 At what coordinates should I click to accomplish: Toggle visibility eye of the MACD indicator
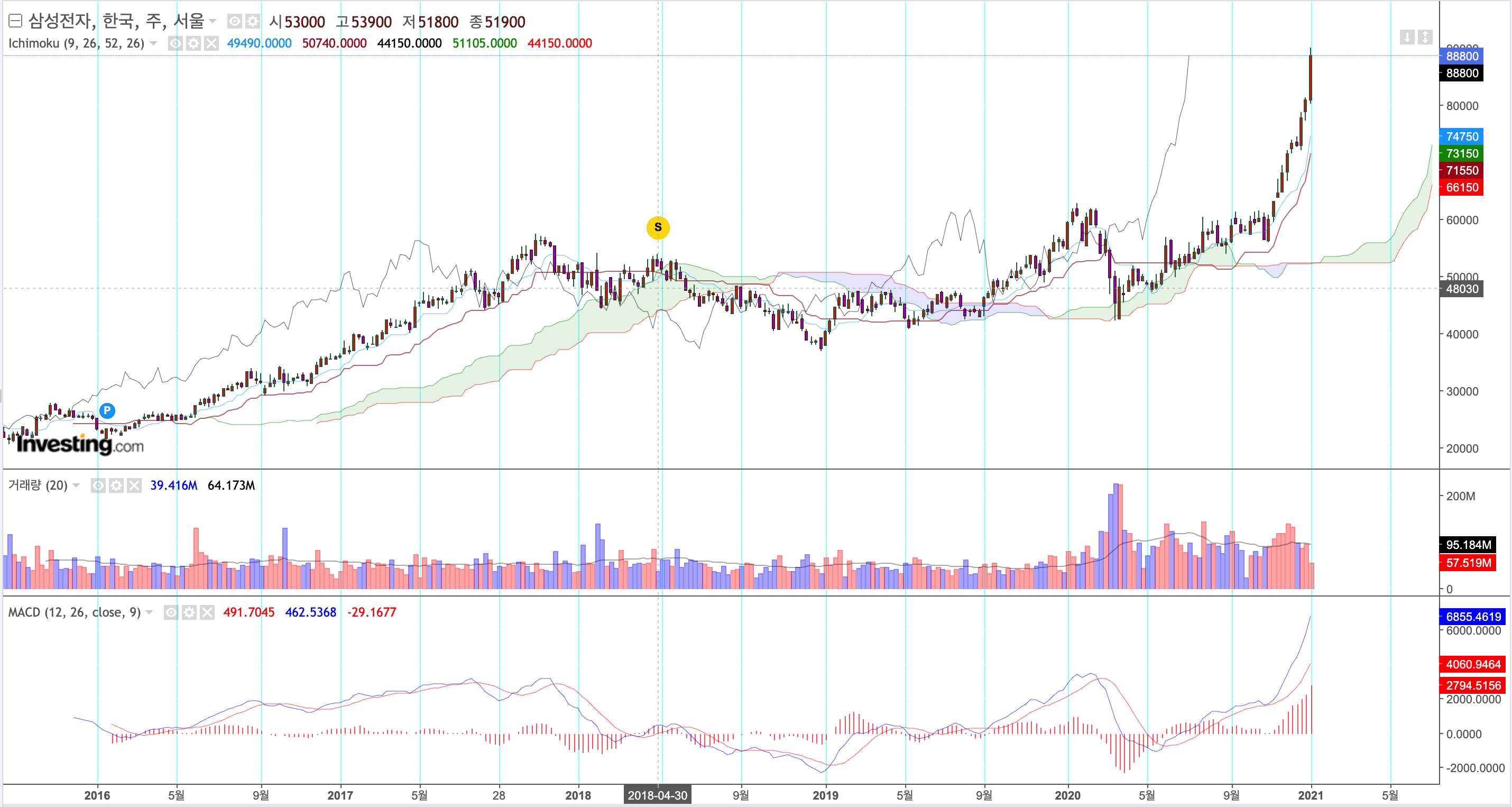[x=171, y=612]
